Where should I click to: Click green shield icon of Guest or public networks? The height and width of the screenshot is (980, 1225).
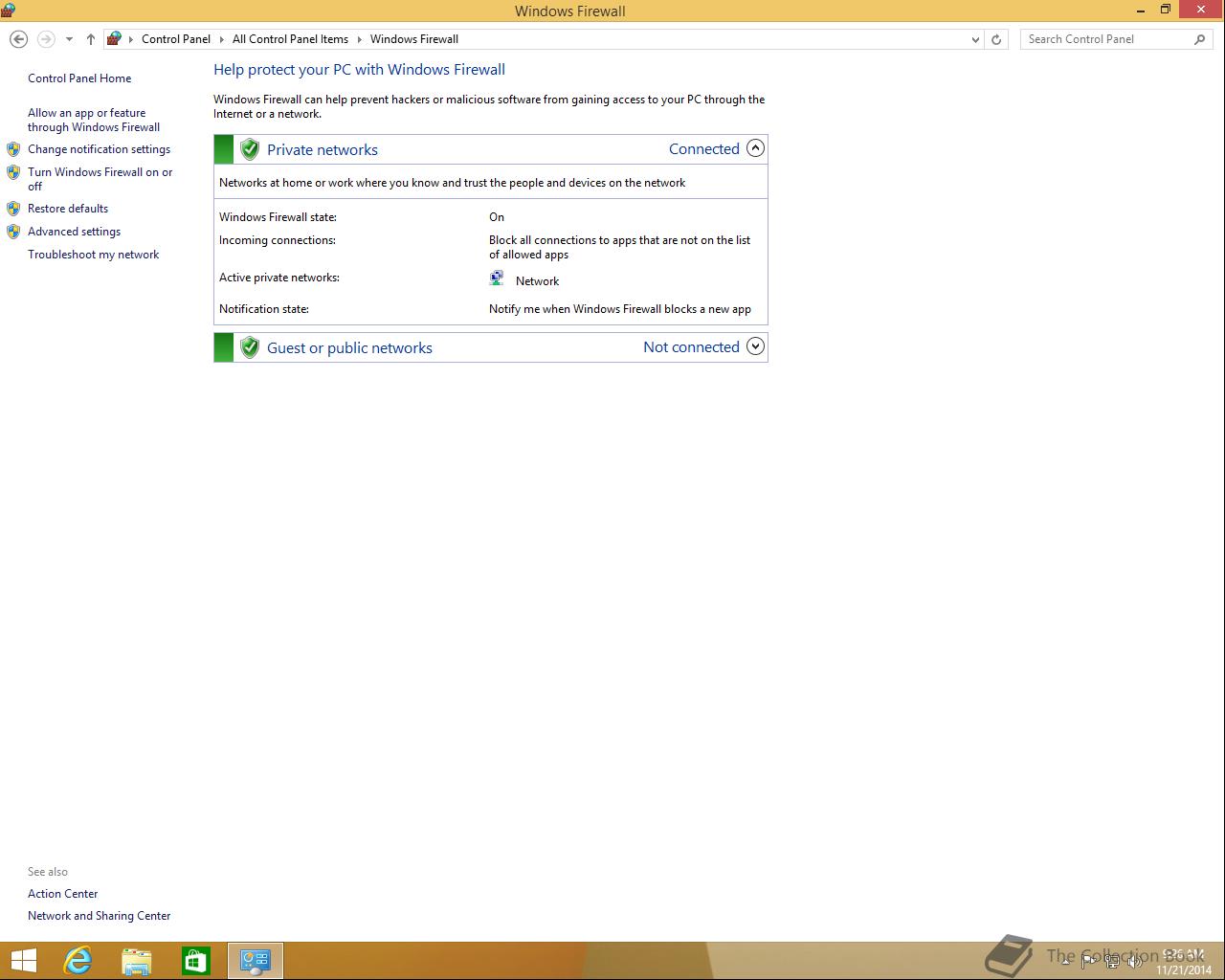[x=250, y=347]
